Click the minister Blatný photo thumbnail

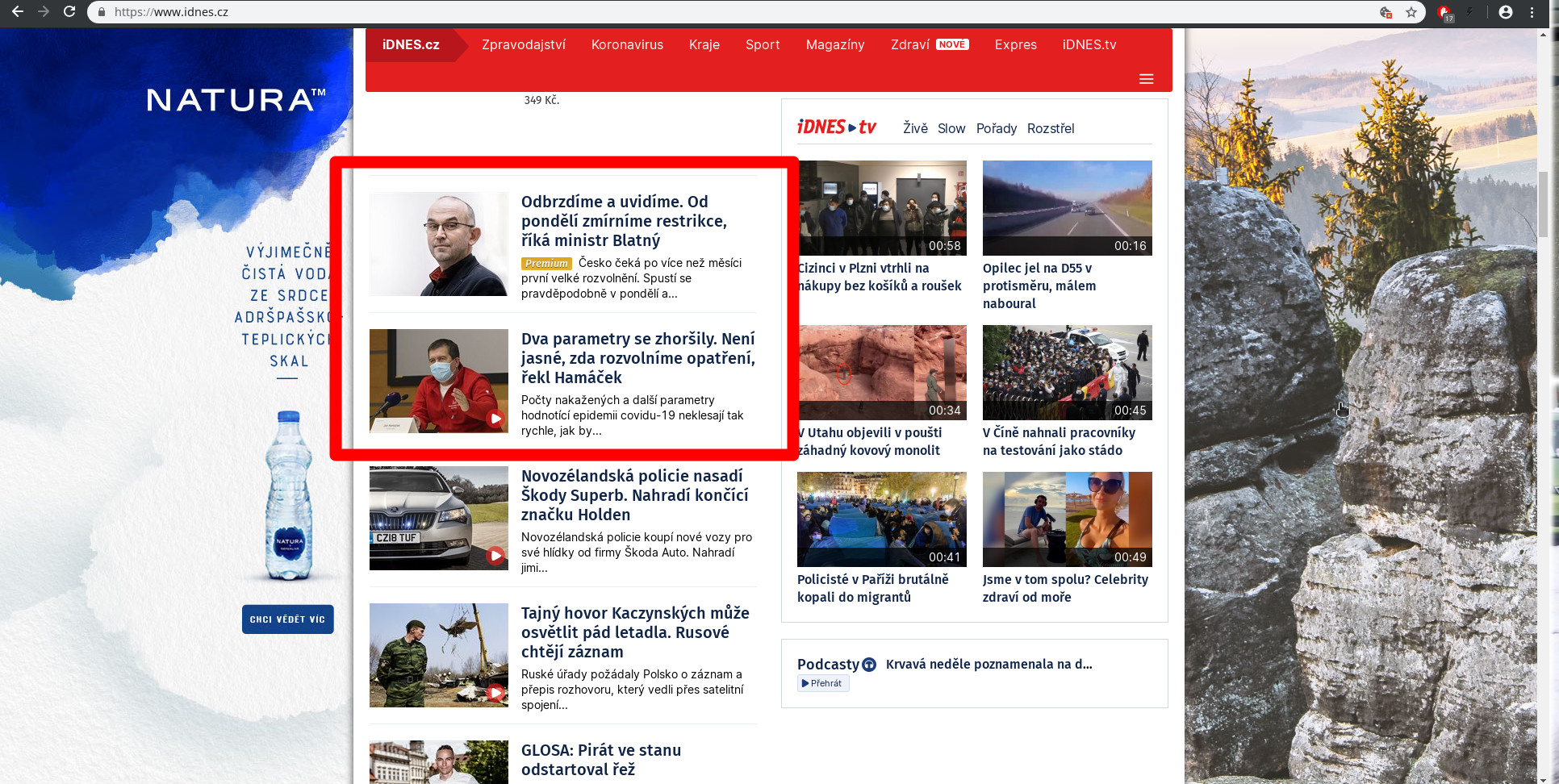(439, 244)
